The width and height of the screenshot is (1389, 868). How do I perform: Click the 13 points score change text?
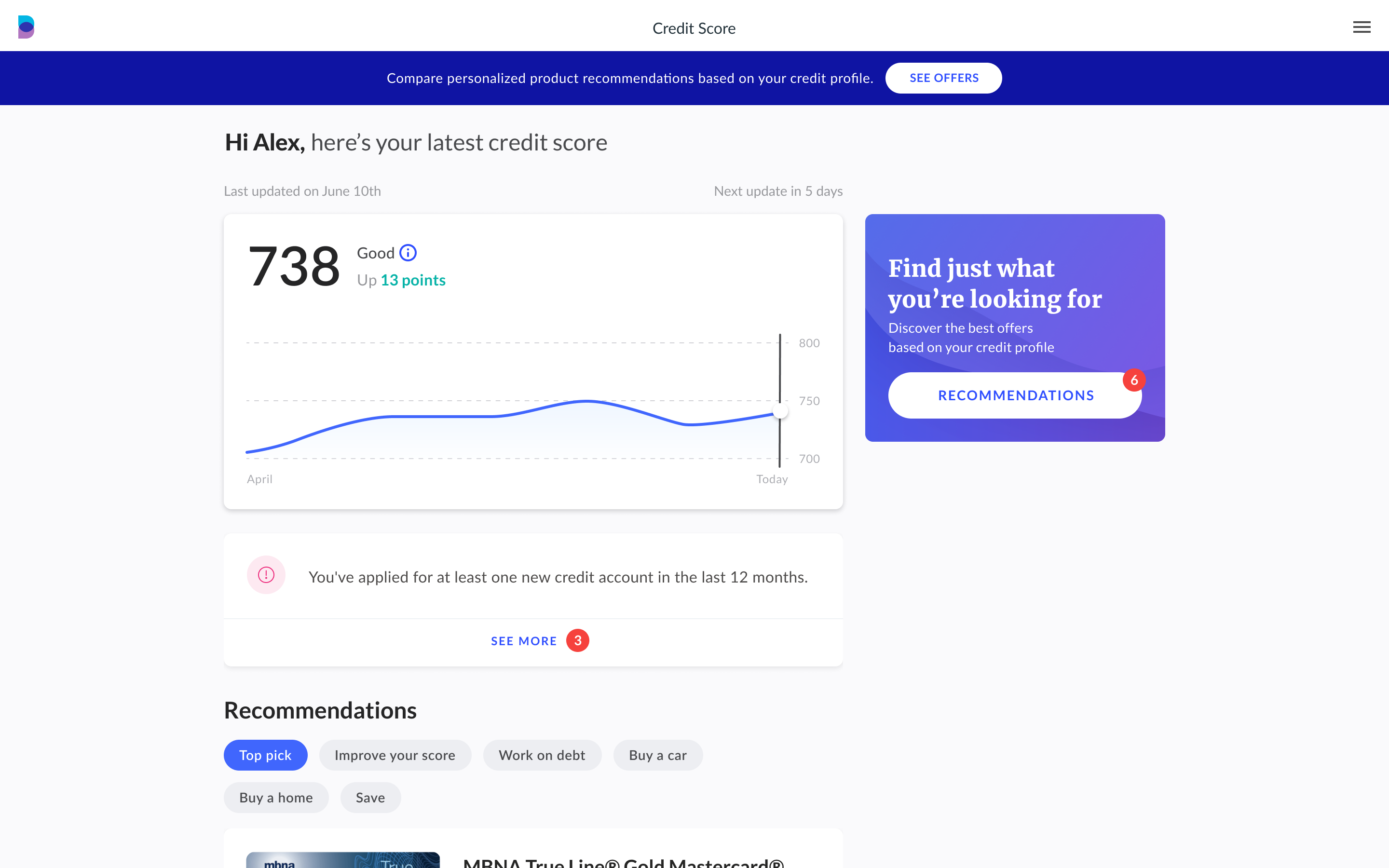(x=413, y=280)
